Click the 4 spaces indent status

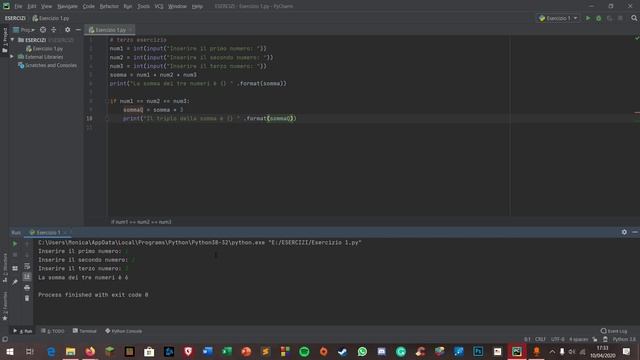click(x=578, y=340)
